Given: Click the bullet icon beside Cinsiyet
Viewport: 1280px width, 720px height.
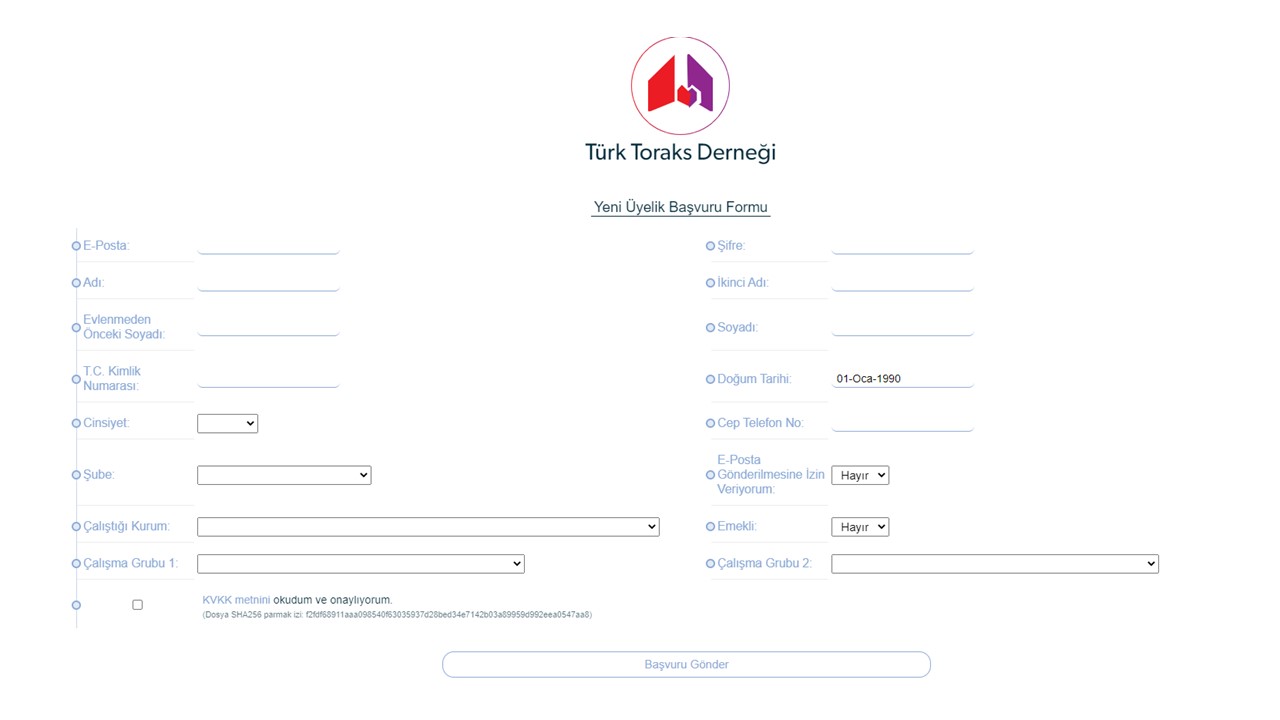Looking at the screenshot, I should pos(76,424).
